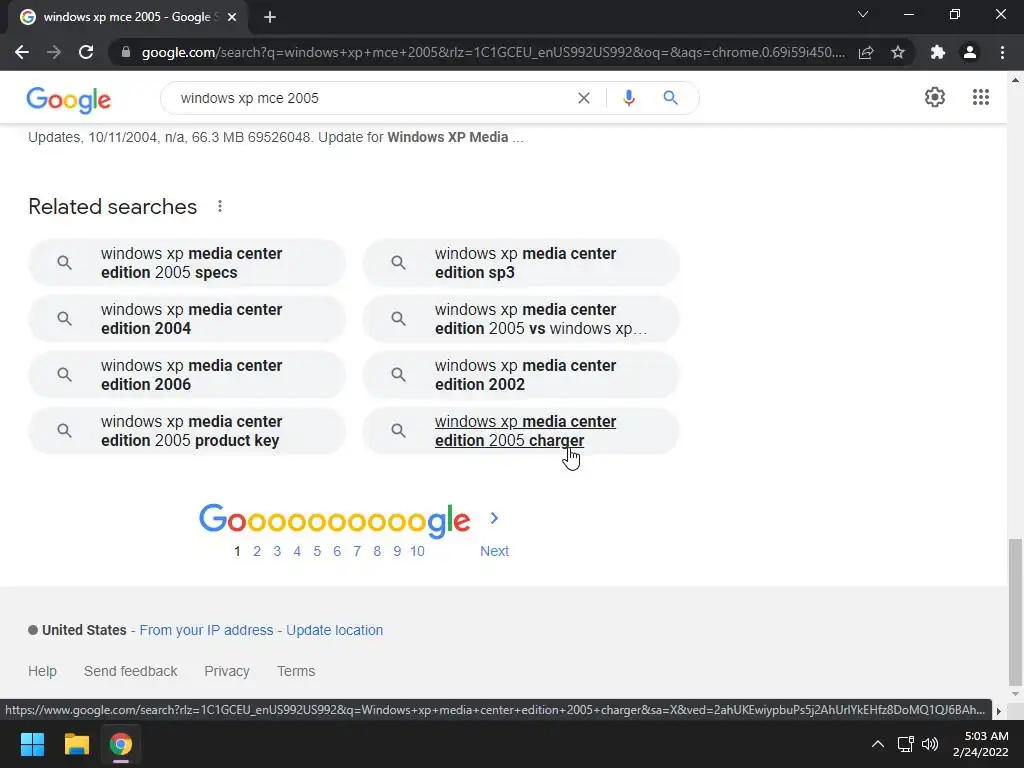Open Send feedback footer link
Screen dimensions: 1024x768
click(x=131, y=671)
